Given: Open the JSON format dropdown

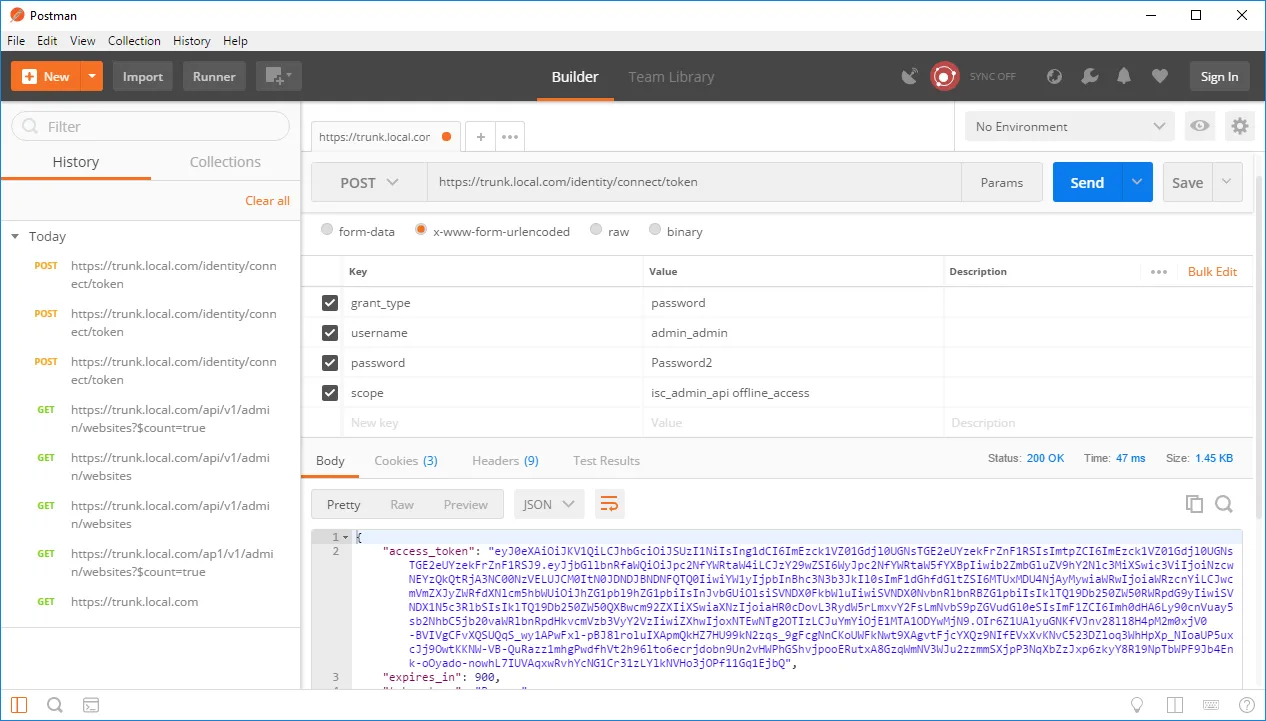Looking at the screenshot, I should 549,505.
